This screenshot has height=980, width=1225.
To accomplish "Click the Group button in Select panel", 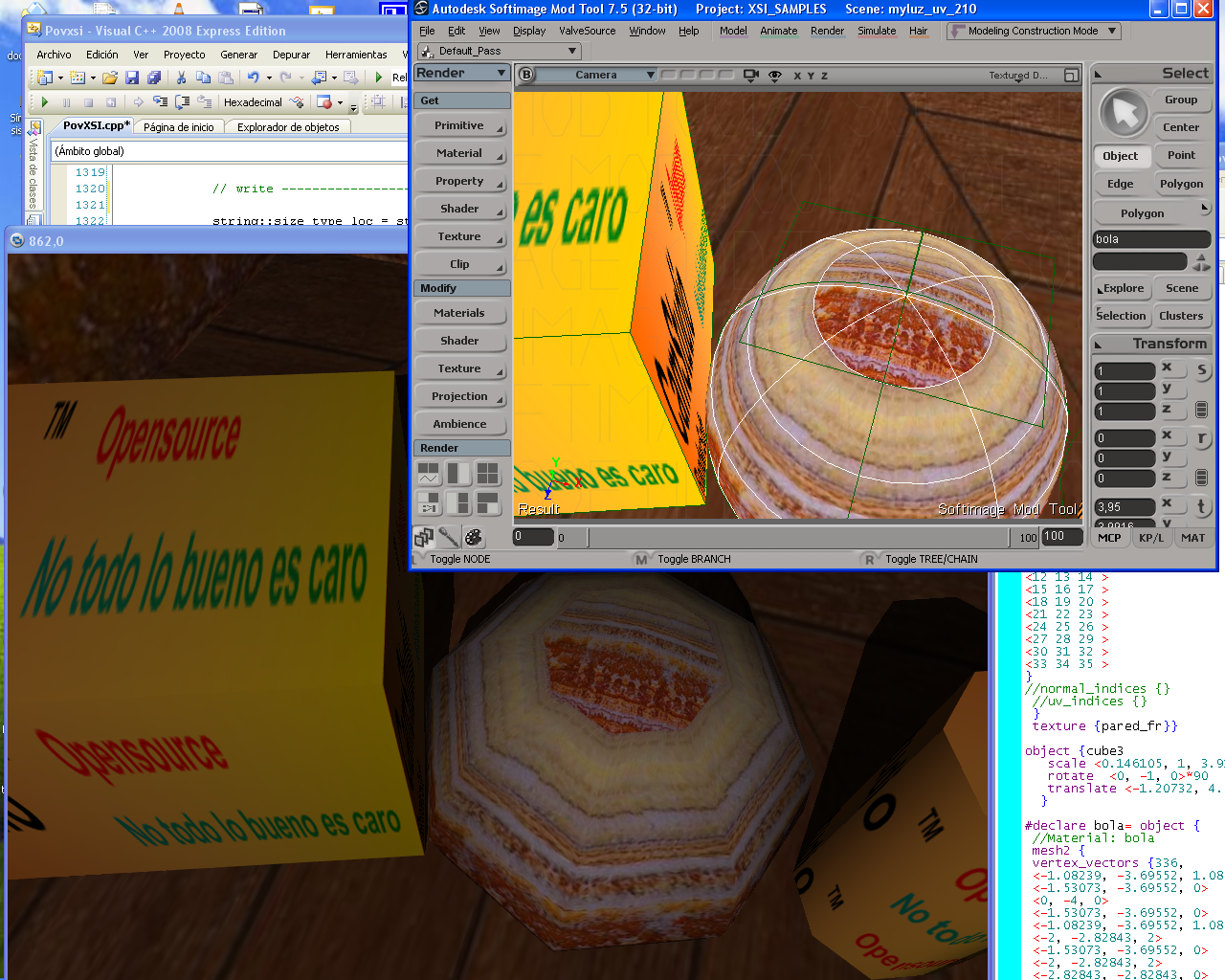I will [1181, 100].
